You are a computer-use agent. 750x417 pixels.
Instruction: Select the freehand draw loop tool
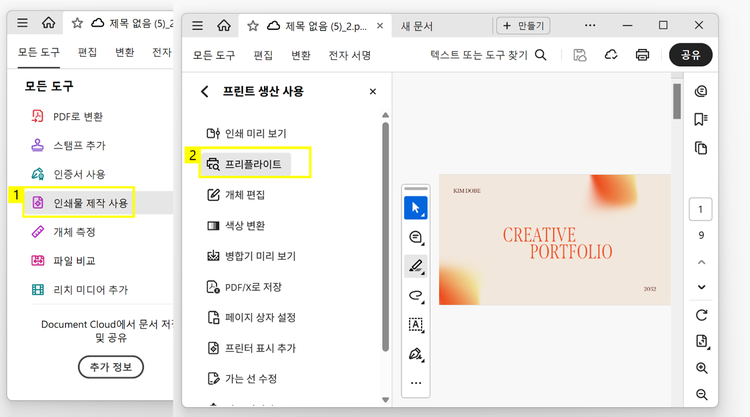[x=416, y=296]
